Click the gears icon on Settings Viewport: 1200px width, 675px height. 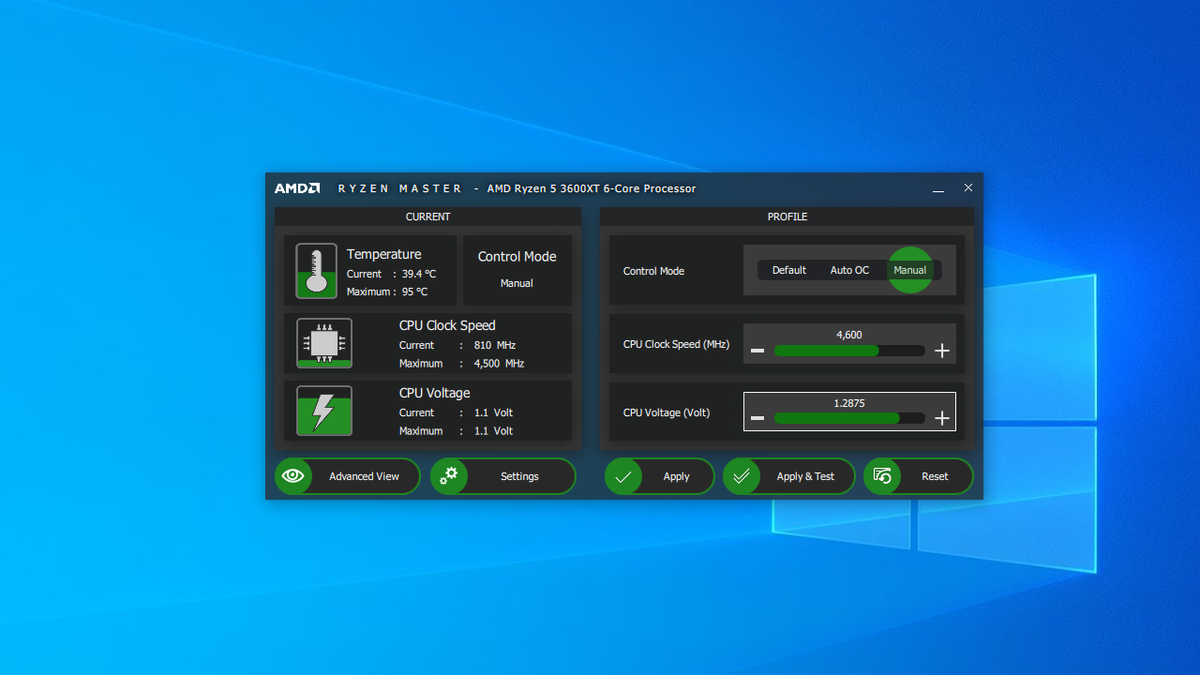pos(449,476)
